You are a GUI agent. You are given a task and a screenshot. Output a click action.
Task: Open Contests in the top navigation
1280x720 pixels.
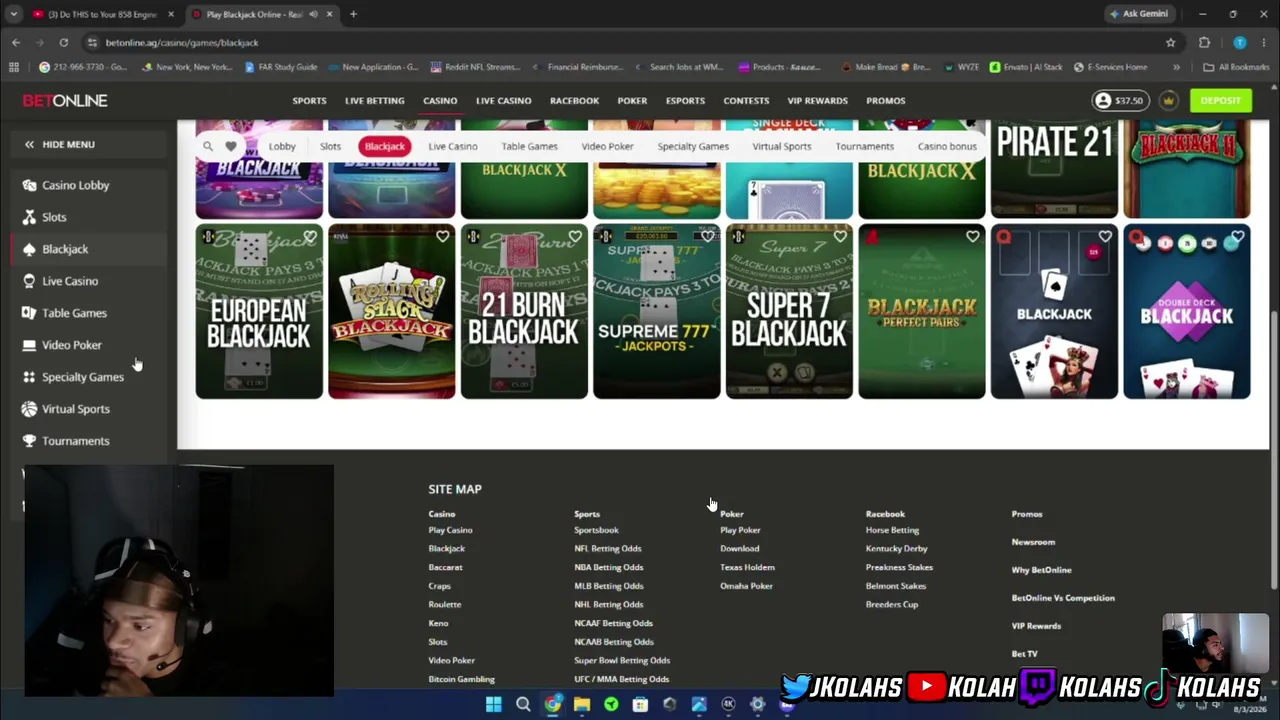pos(746,101)
